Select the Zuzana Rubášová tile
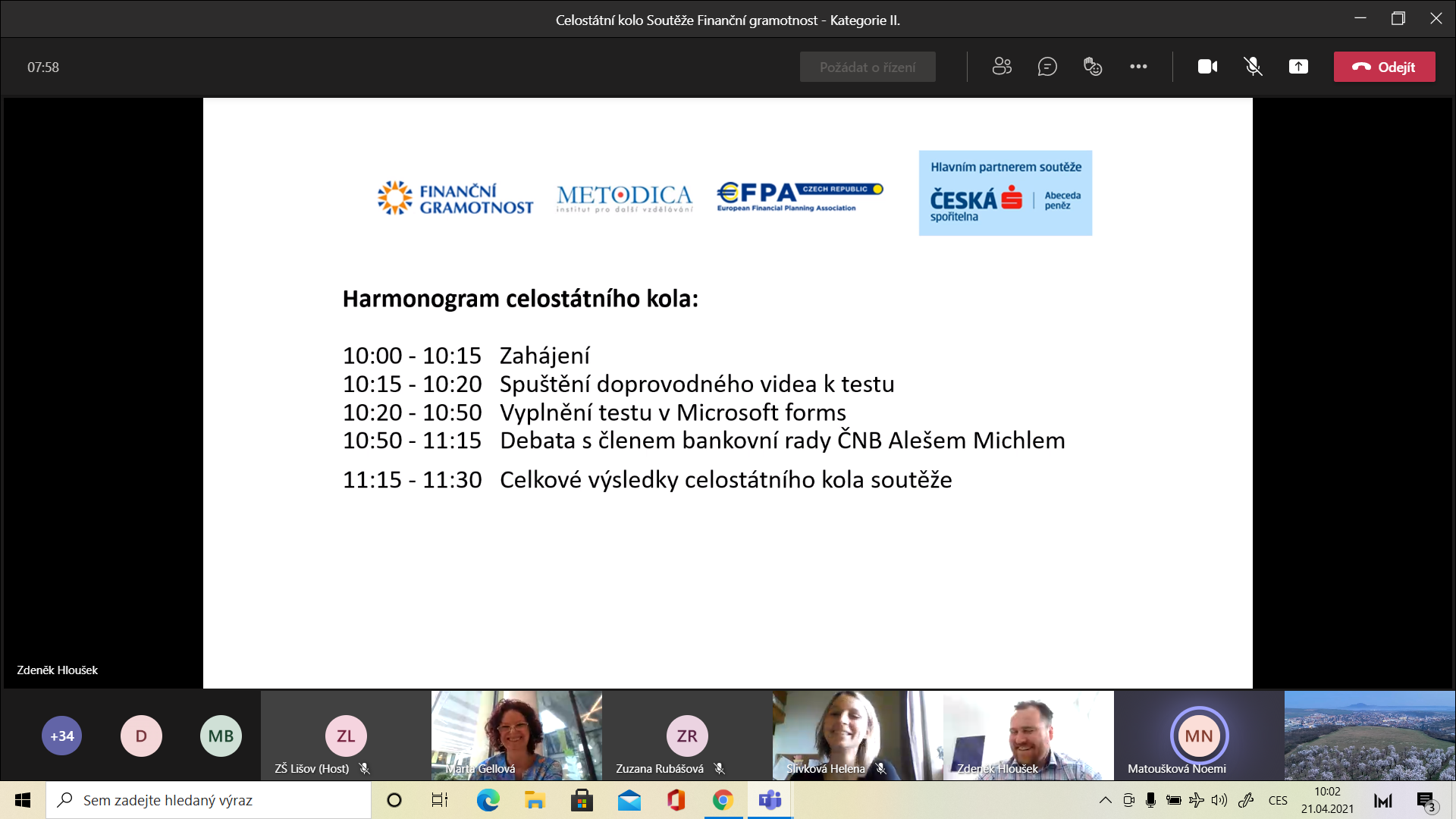The width and height of the screenshot is (1456, 819). 687,735
